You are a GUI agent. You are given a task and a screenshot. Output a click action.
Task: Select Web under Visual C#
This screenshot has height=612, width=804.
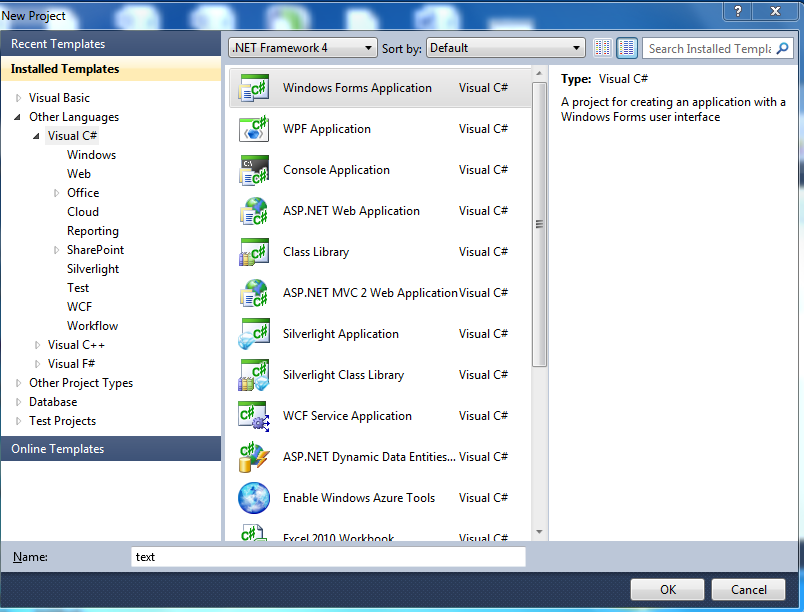pos(78,174)
